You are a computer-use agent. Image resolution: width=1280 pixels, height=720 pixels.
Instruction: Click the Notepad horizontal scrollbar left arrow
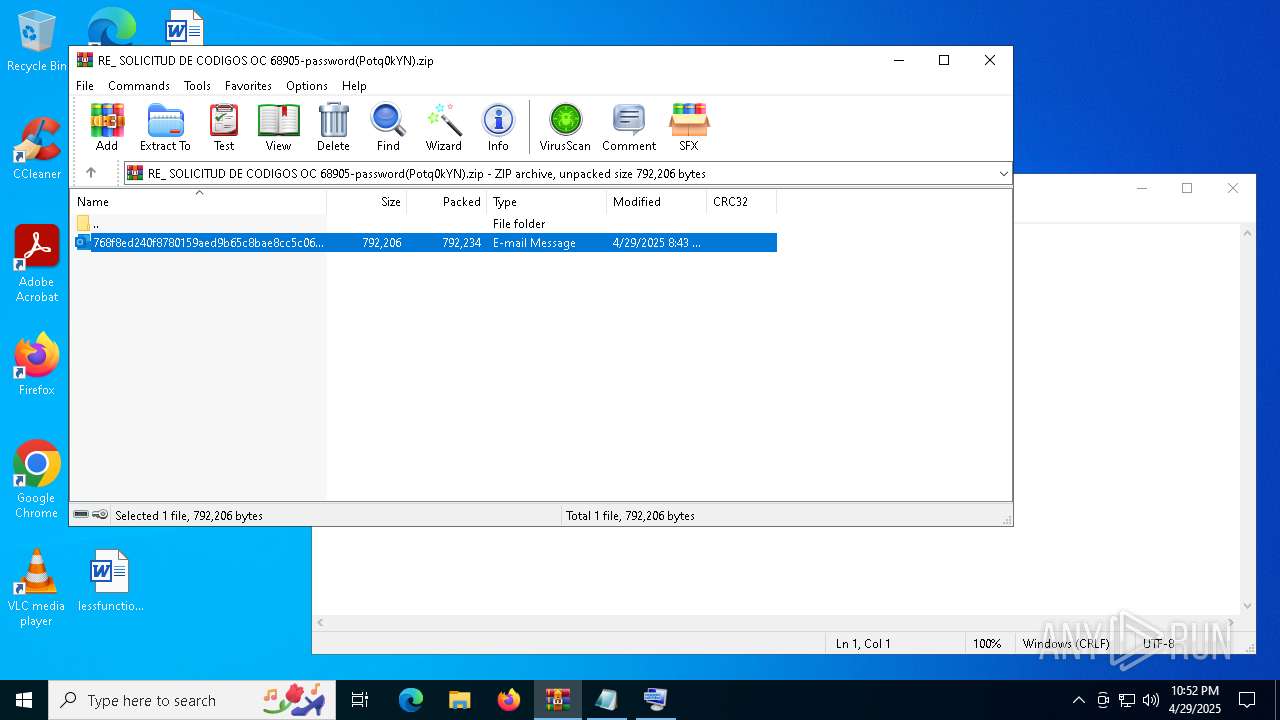pos(321,623)
